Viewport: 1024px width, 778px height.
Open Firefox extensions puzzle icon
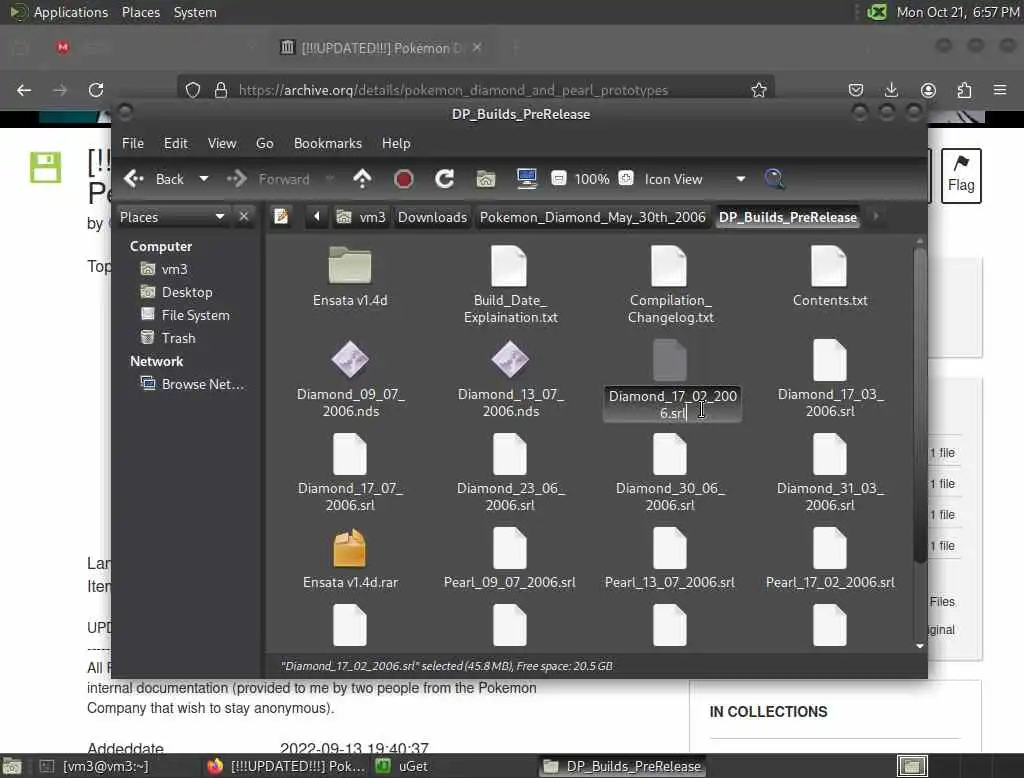pyautogui.click(x=964, y=89)
